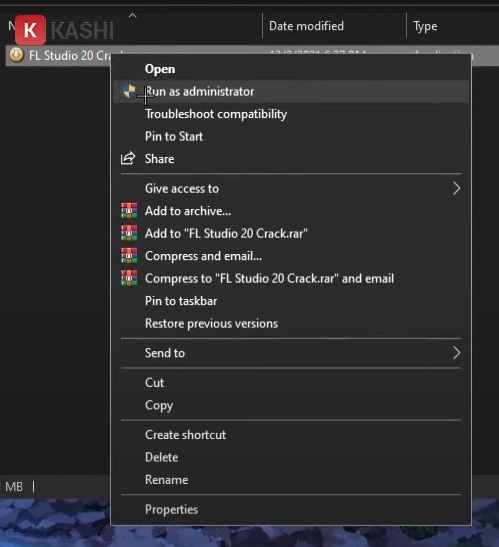The height and width of the screenshot is (547, 499).
Task: Select Pin to Start
Action: 291,136
